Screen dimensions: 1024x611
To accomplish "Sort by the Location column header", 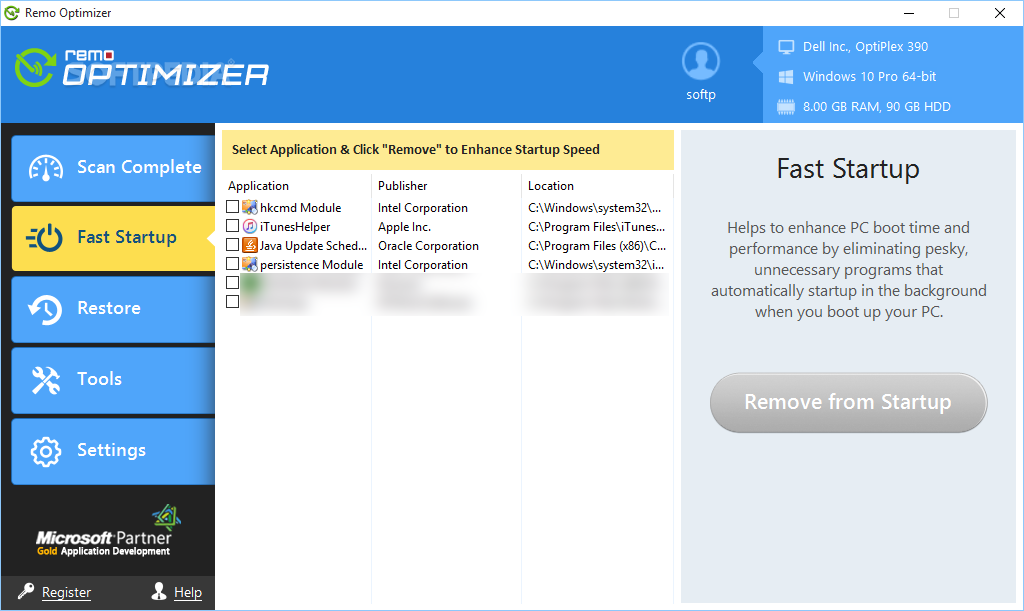I will 551,186.
